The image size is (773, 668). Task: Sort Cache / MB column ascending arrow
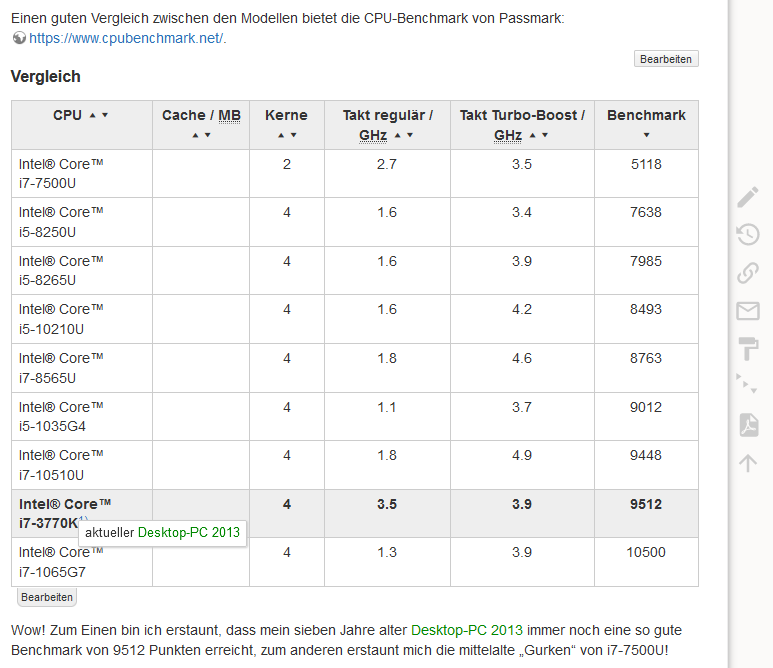point(195,135)
